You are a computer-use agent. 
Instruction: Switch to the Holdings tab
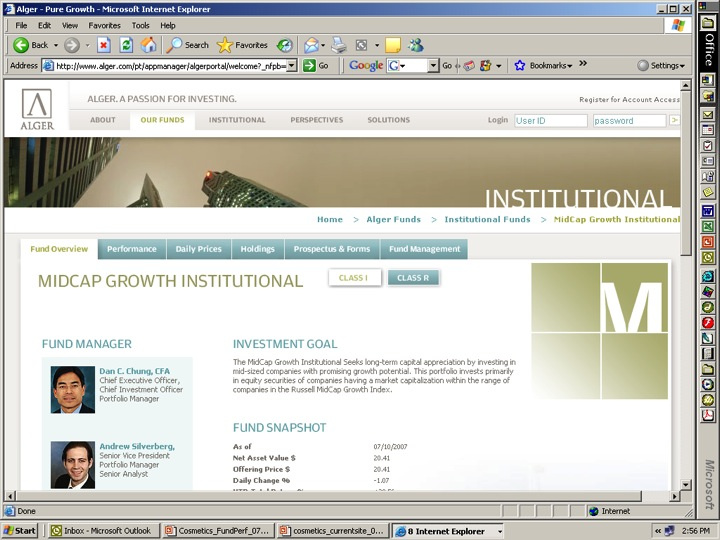coord(258,249)
